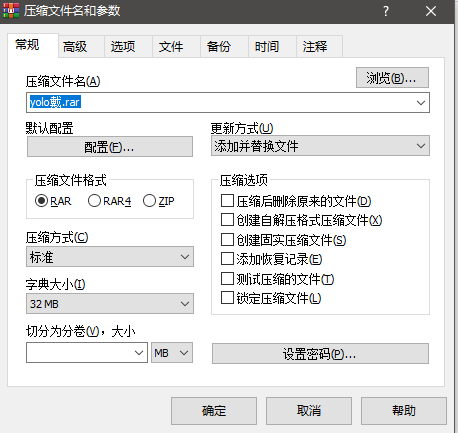Image resolution: width=458 pixels, height=433 pixels.
Task: Open the 字典大小 32 MB dropdown
Action: (110, 303)
